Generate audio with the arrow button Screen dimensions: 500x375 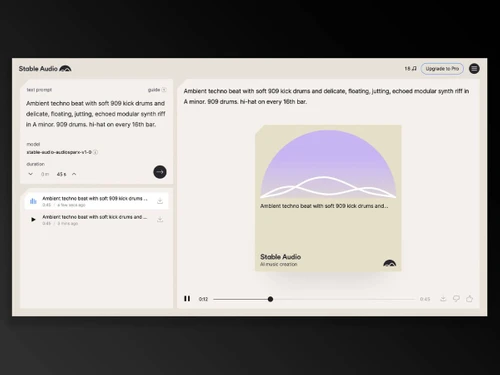click(x=160, y=172)
